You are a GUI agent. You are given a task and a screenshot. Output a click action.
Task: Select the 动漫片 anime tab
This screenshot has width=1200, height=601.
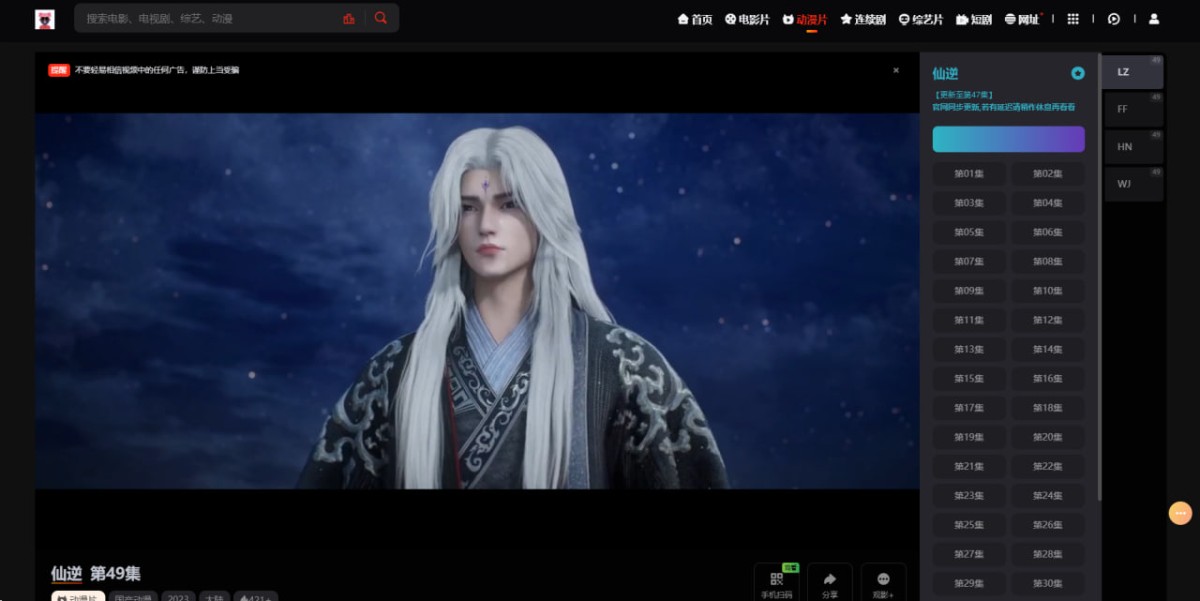805,19
